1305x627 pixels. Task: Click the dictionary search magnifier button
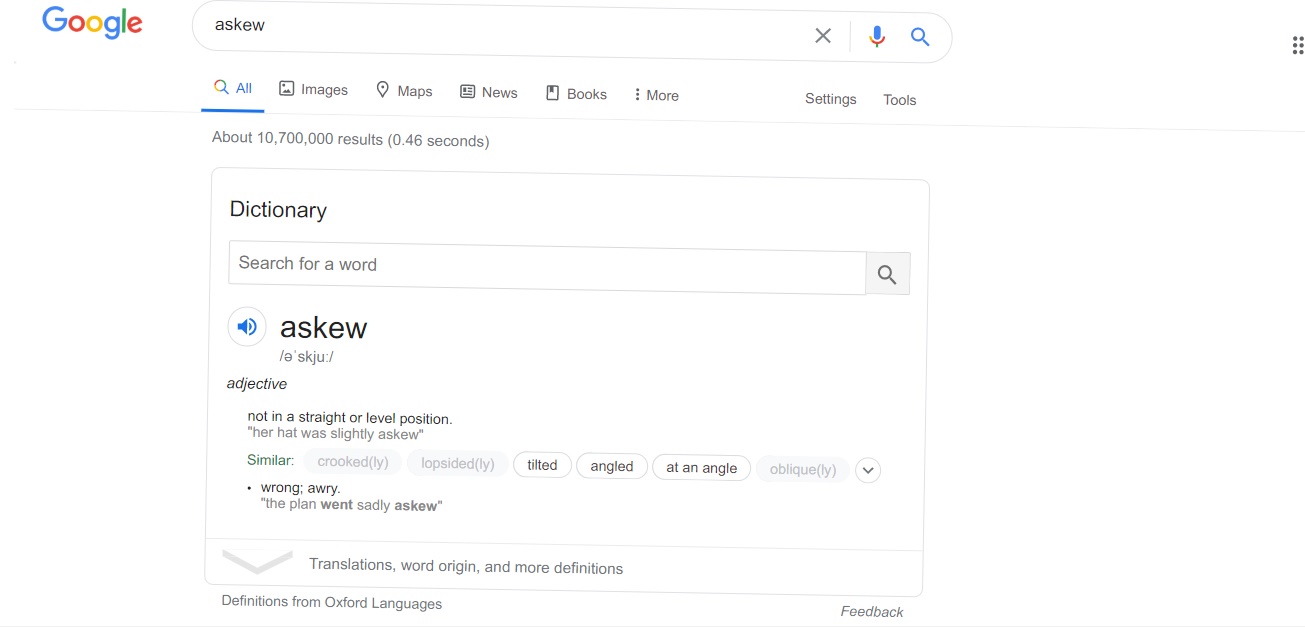pyautogui.click(x=887, y=274)
